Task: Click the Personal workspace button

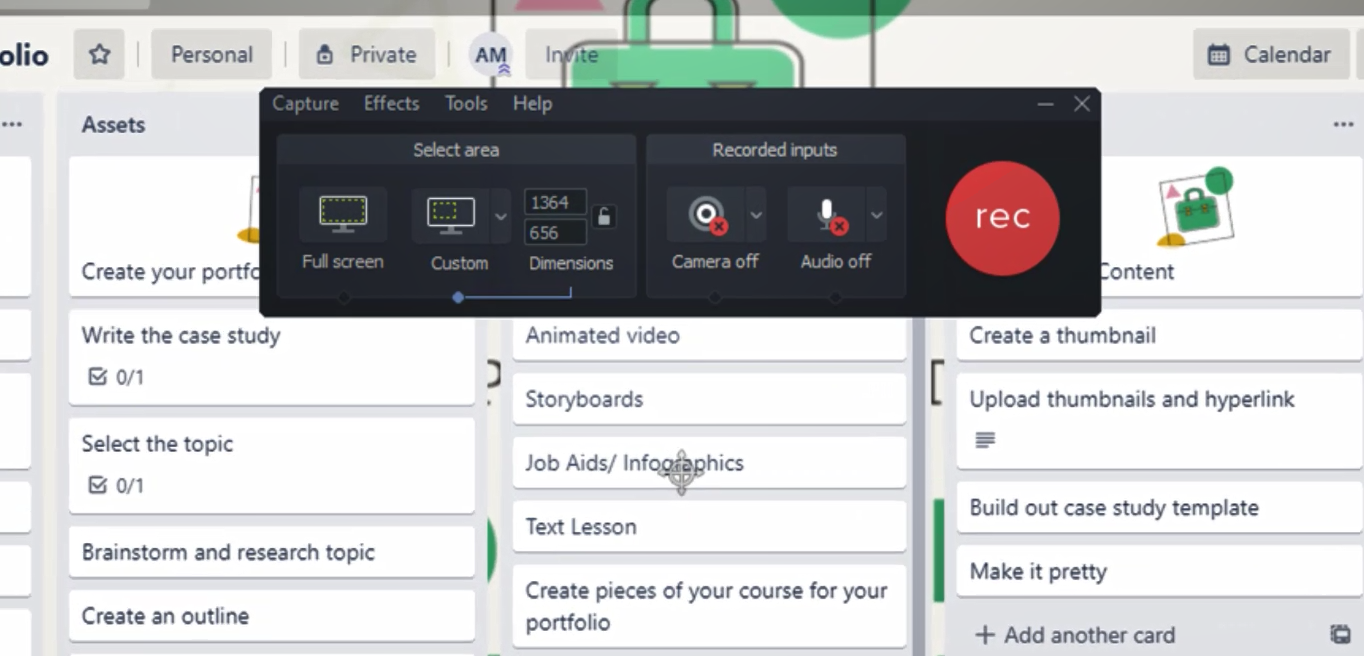Action: pyautogui.click(x=211, y=54)
